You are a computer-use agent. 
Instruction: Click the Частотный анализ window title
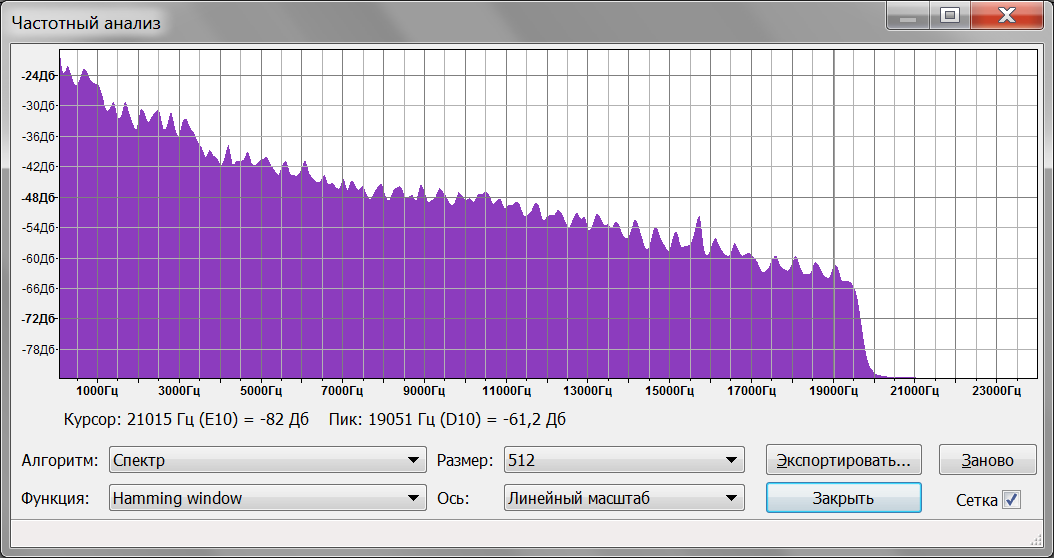pos(87,24)
